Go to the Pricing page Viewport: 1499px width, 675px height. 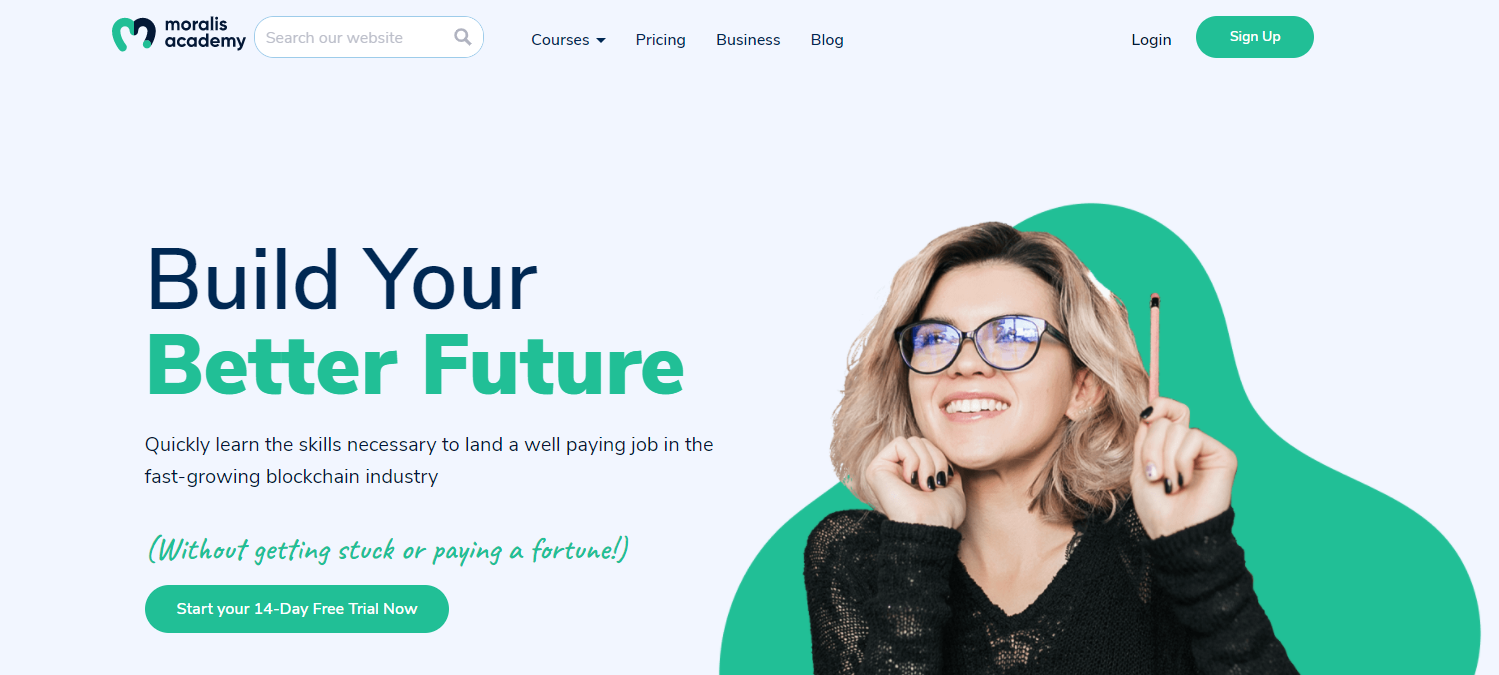point(660,40)
